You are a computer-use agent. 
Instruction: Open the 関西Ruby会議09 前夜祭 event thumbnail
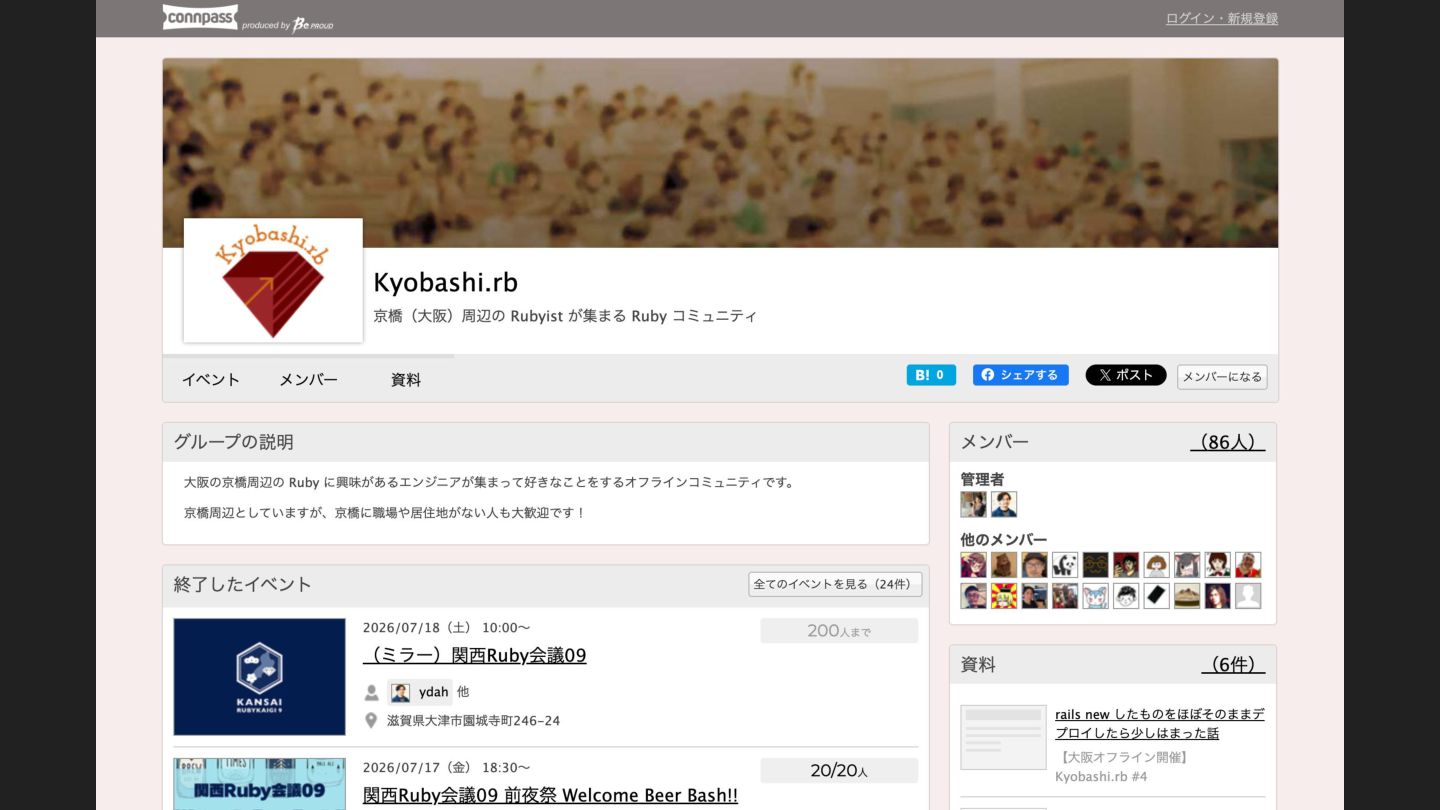point(259,784)
